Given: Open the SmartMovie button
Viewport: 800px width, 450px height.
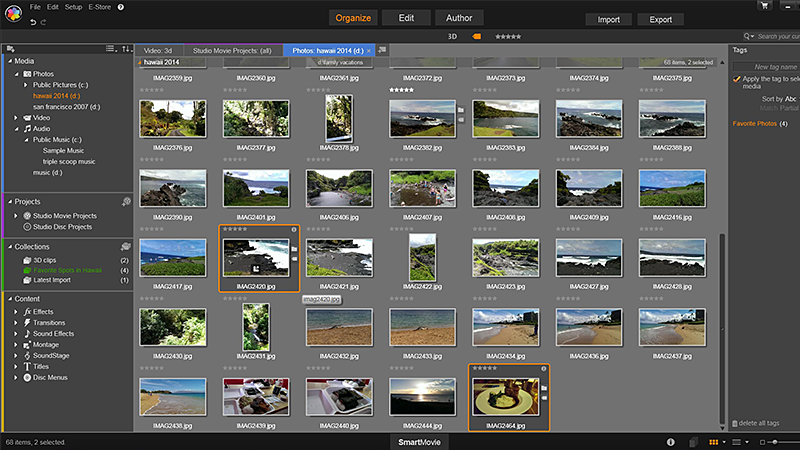Looking at the screenshot, I should click(418, 441).
